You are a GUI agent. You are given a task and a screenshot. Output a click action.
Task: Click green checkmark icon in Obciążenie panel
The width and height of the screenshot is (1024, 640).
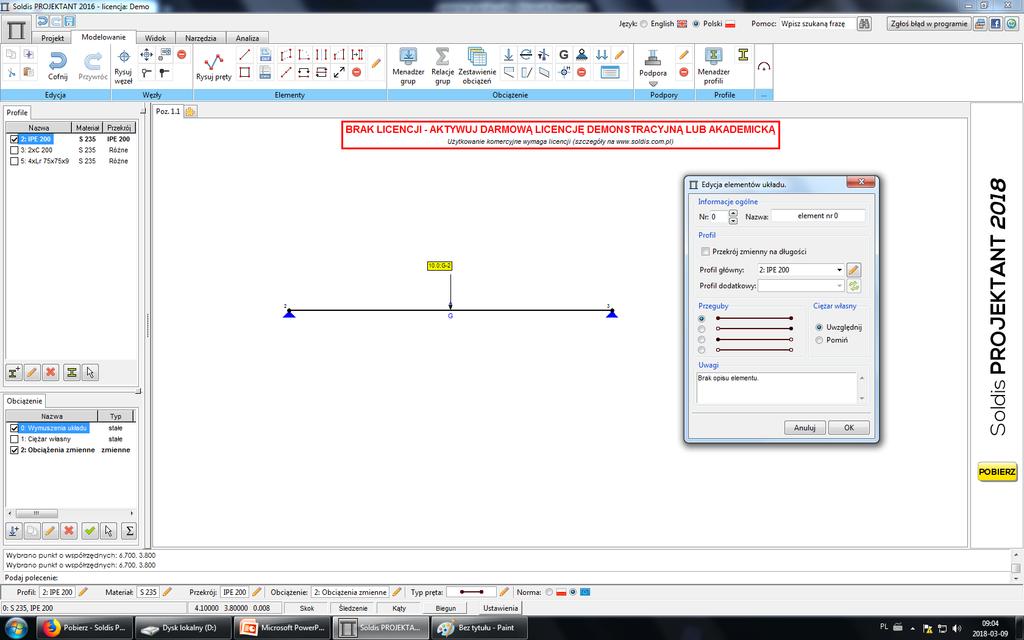click(x=89, y=531)
